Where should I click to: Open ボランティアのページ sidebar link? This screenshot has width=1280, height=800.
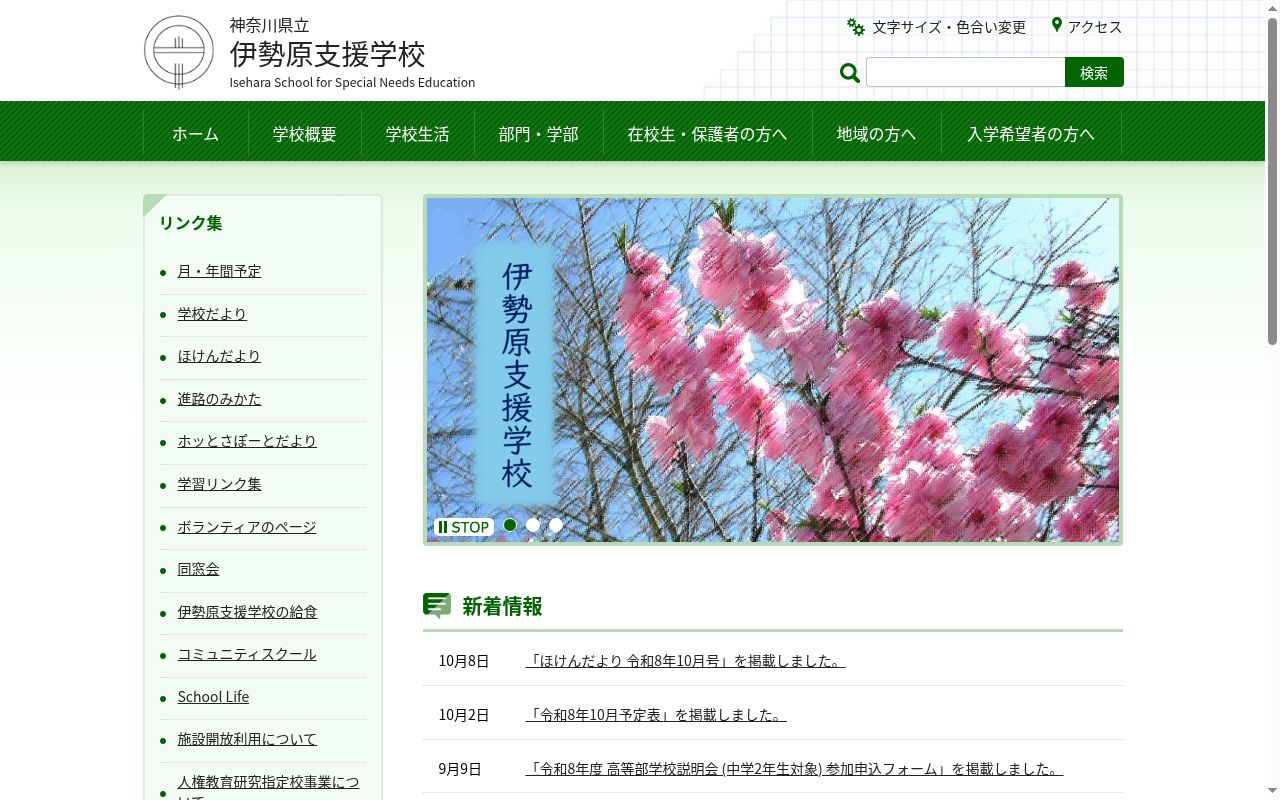[x=247, y=527]
